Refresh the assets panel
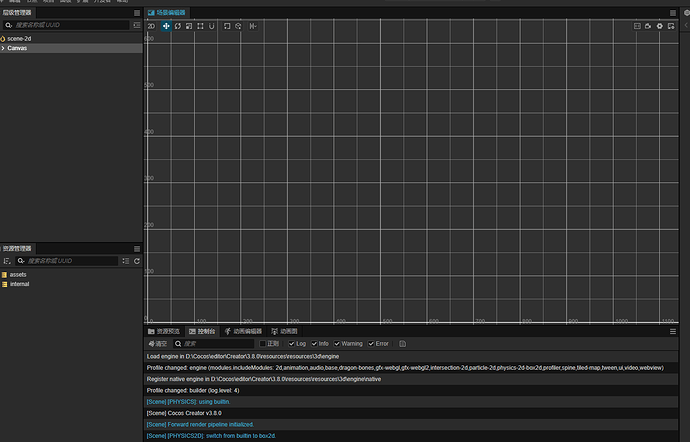 pos(137,261)
